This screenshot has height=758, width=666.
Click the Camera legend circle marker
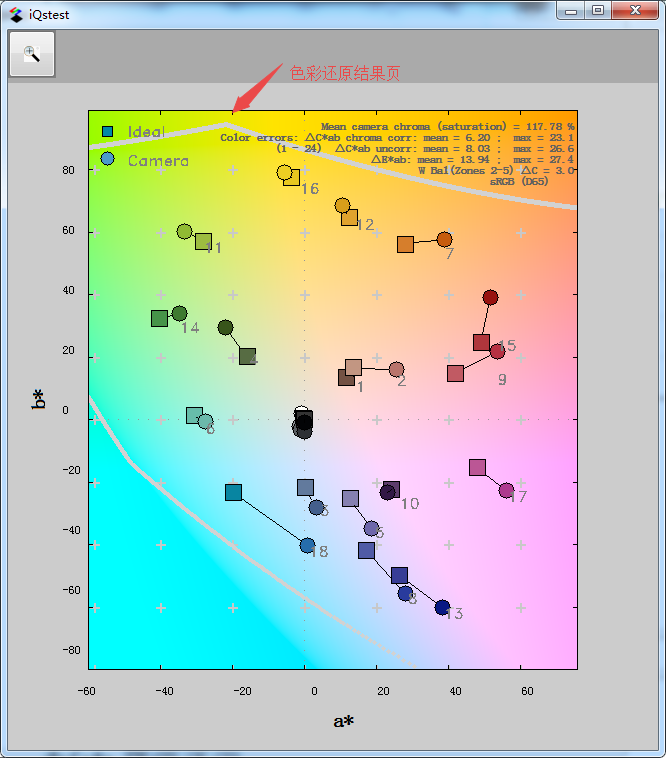[107, 159]
